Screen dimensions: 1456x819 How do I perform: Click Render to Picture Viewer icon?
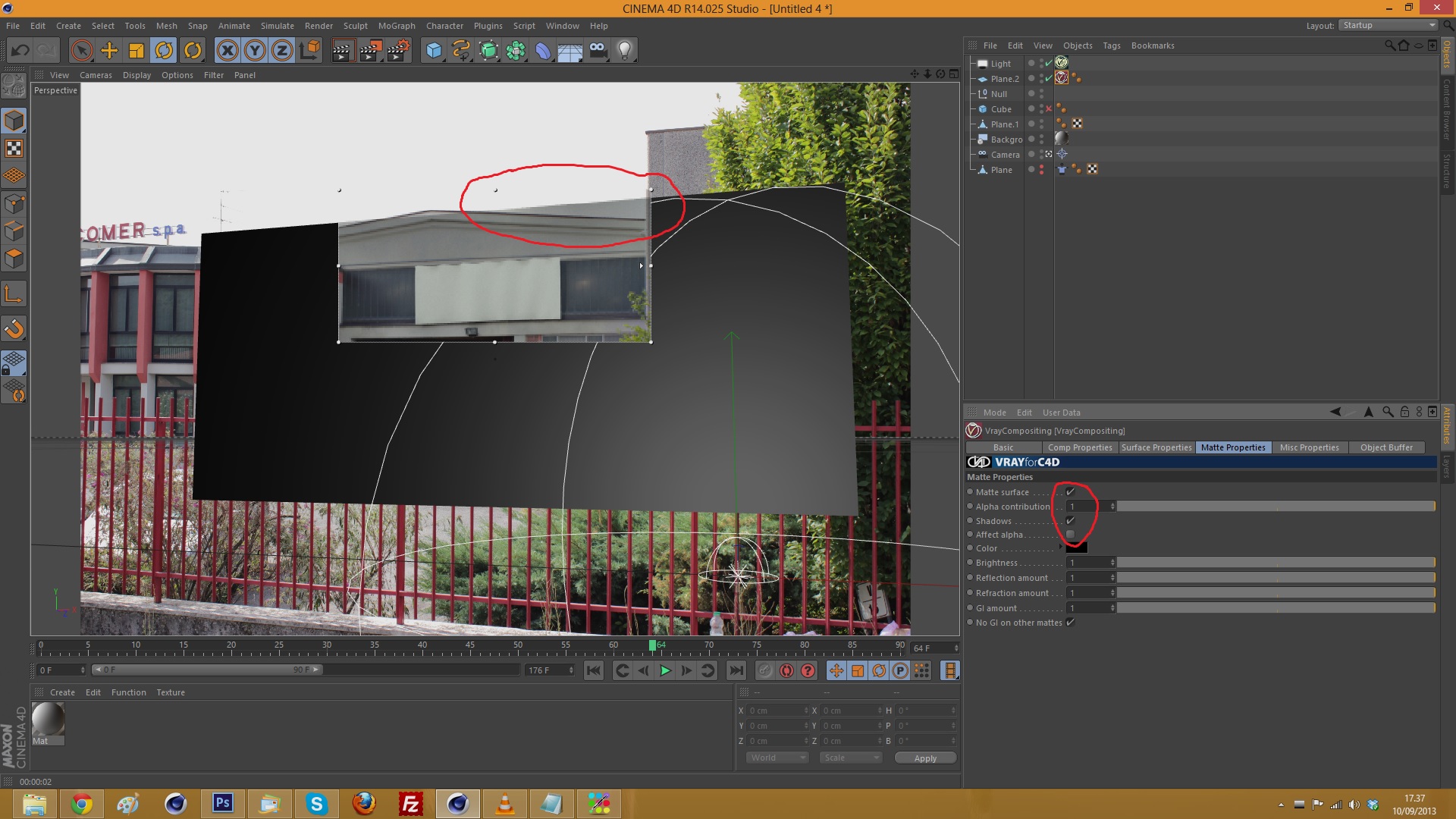(x=370, y=51)
